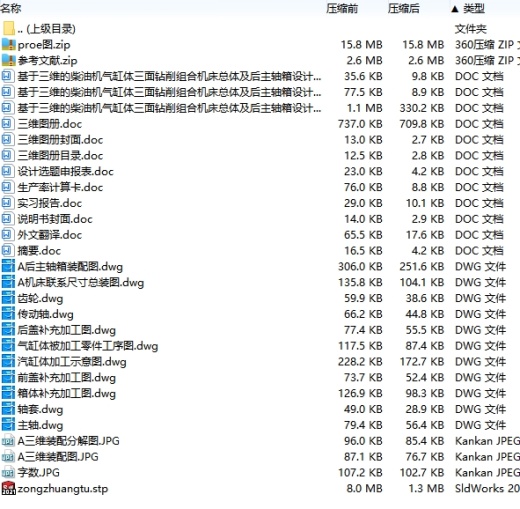The height and width of the screenshot is (509, 520).
Task: Select the zongzhuangtu.stp file name
Action: click(63, 489)
